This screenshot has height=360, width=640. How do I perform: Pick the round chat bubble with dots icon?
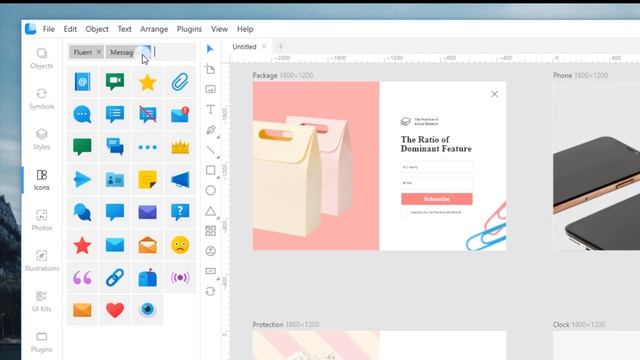82,115
